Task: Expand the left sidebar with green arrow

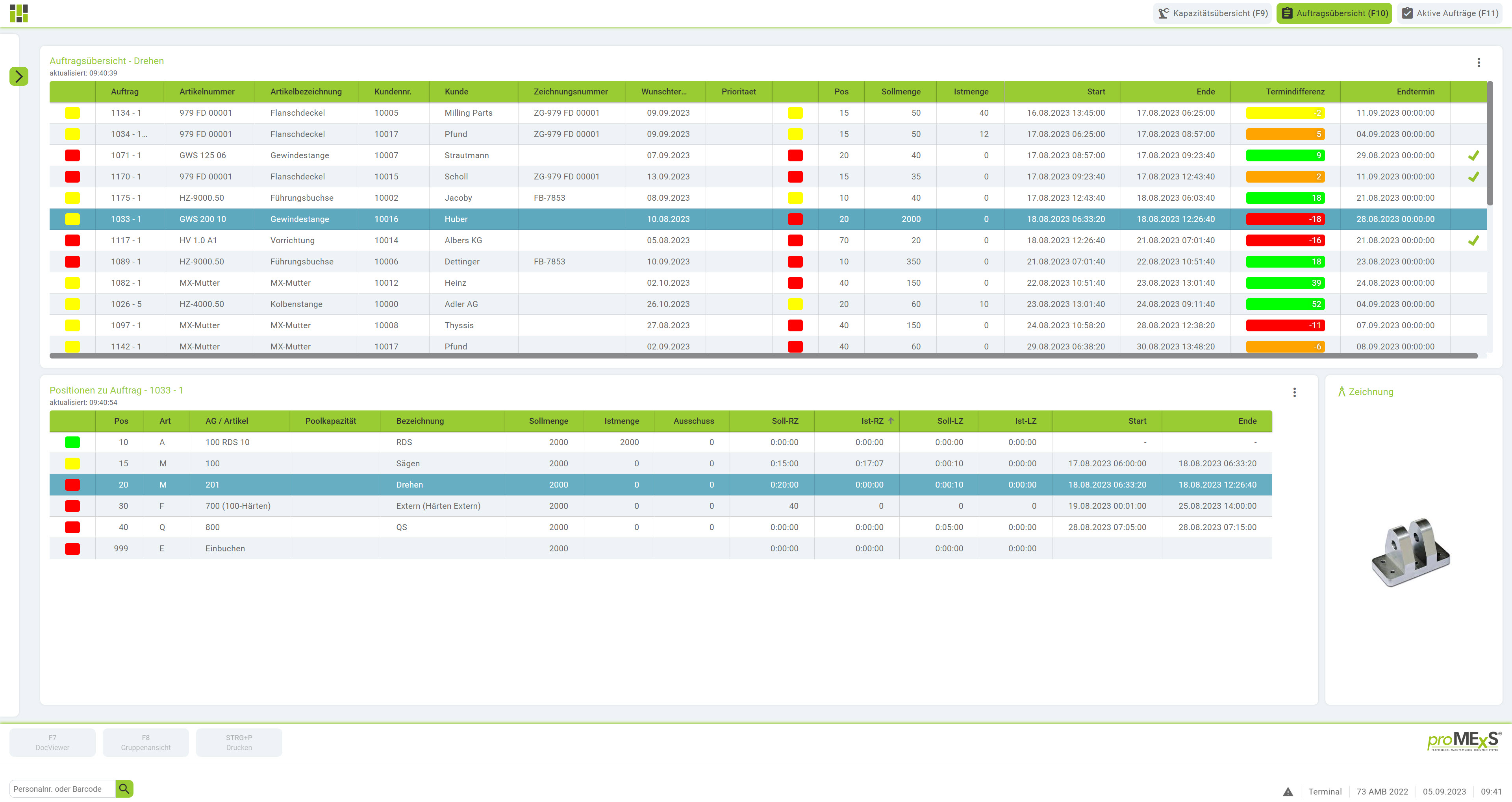Action: tap(19, 76)
